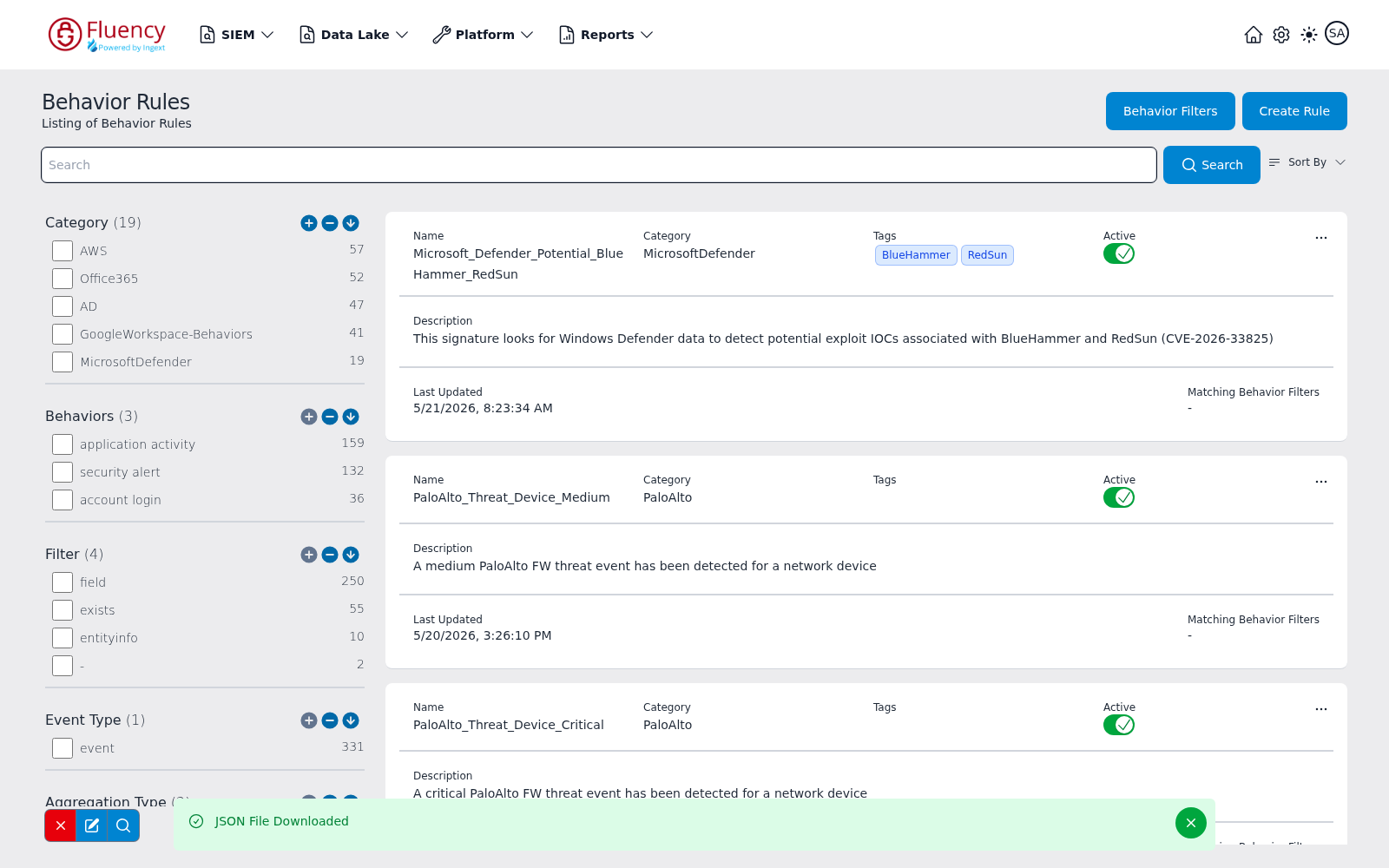Go to the home page icon
The image size is (1389, 868).
click(1254, 35)
